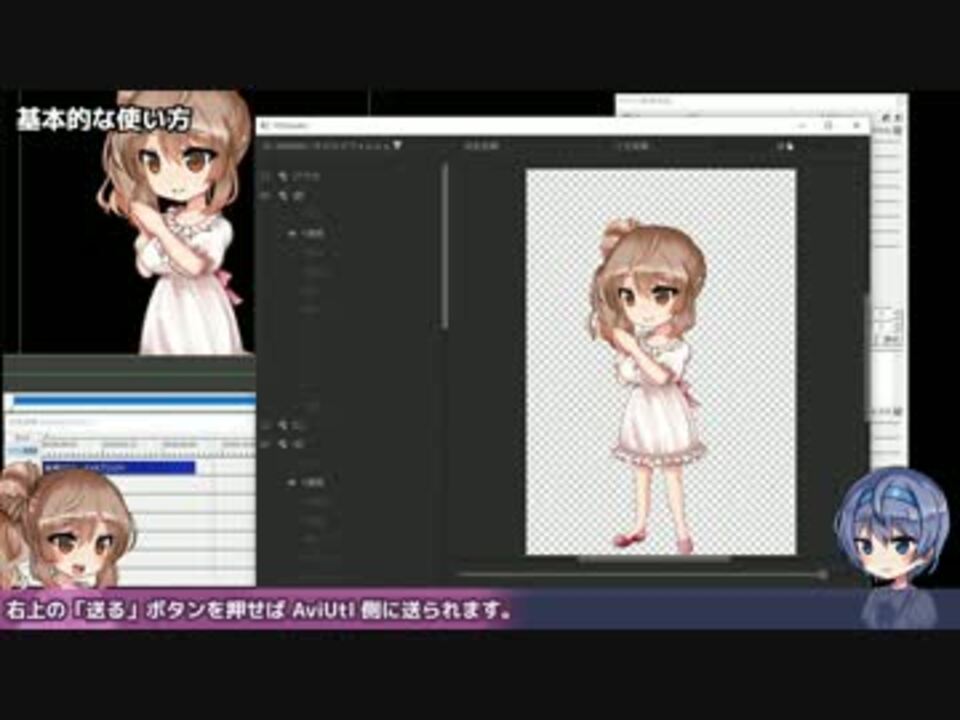The image size is (960, 720).
Task: Click the link icon on the third top-level layer
Action: [x=283, y=424]
